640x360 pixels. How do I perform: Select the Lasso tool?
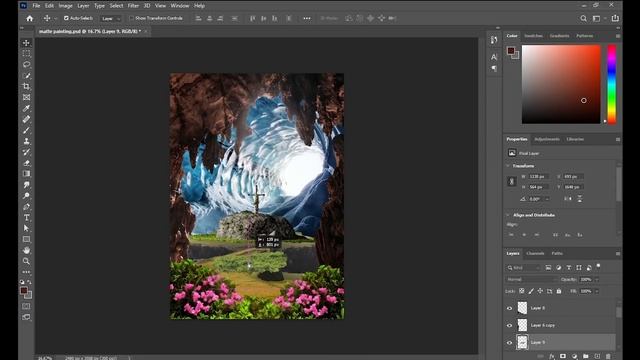(x=27, y=64)
